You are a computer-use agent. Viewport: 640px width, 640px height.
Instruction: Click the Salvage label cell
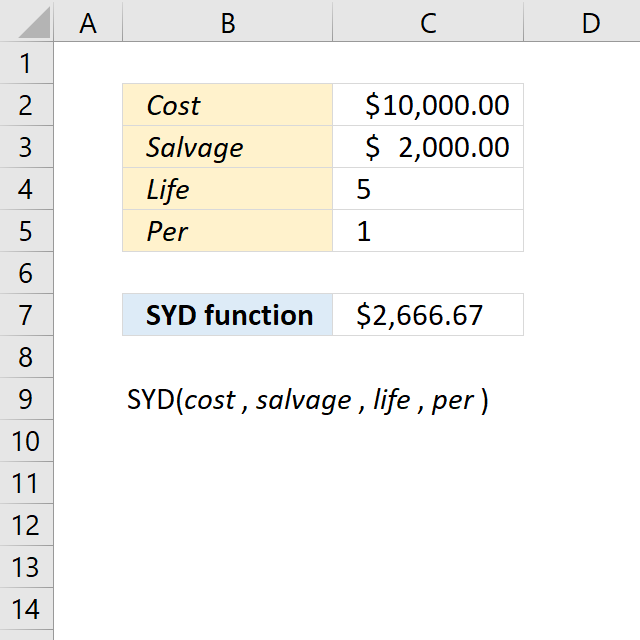(x=228, y=147)
